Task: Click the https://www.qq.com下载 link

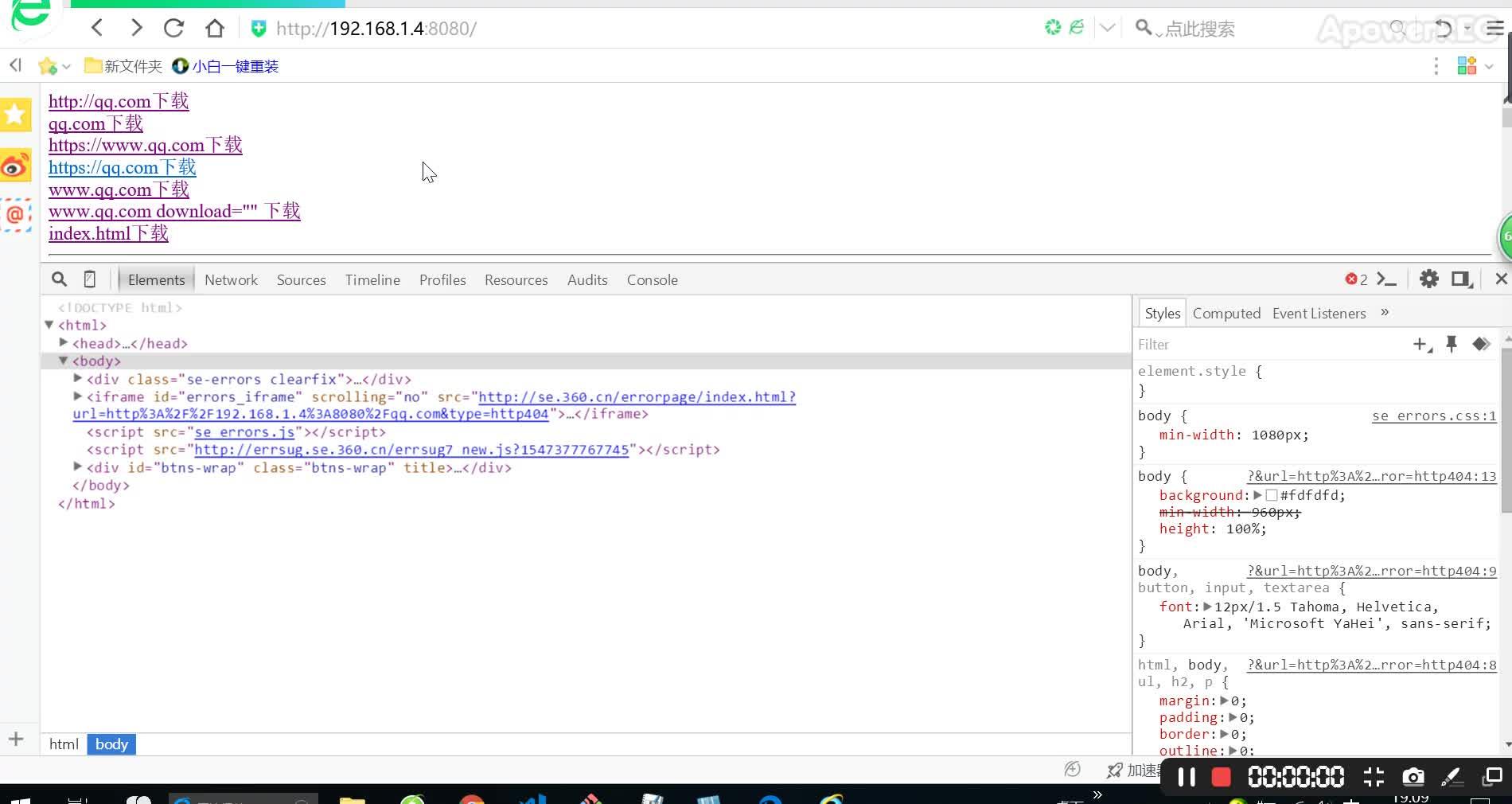Action: [146, 145]
